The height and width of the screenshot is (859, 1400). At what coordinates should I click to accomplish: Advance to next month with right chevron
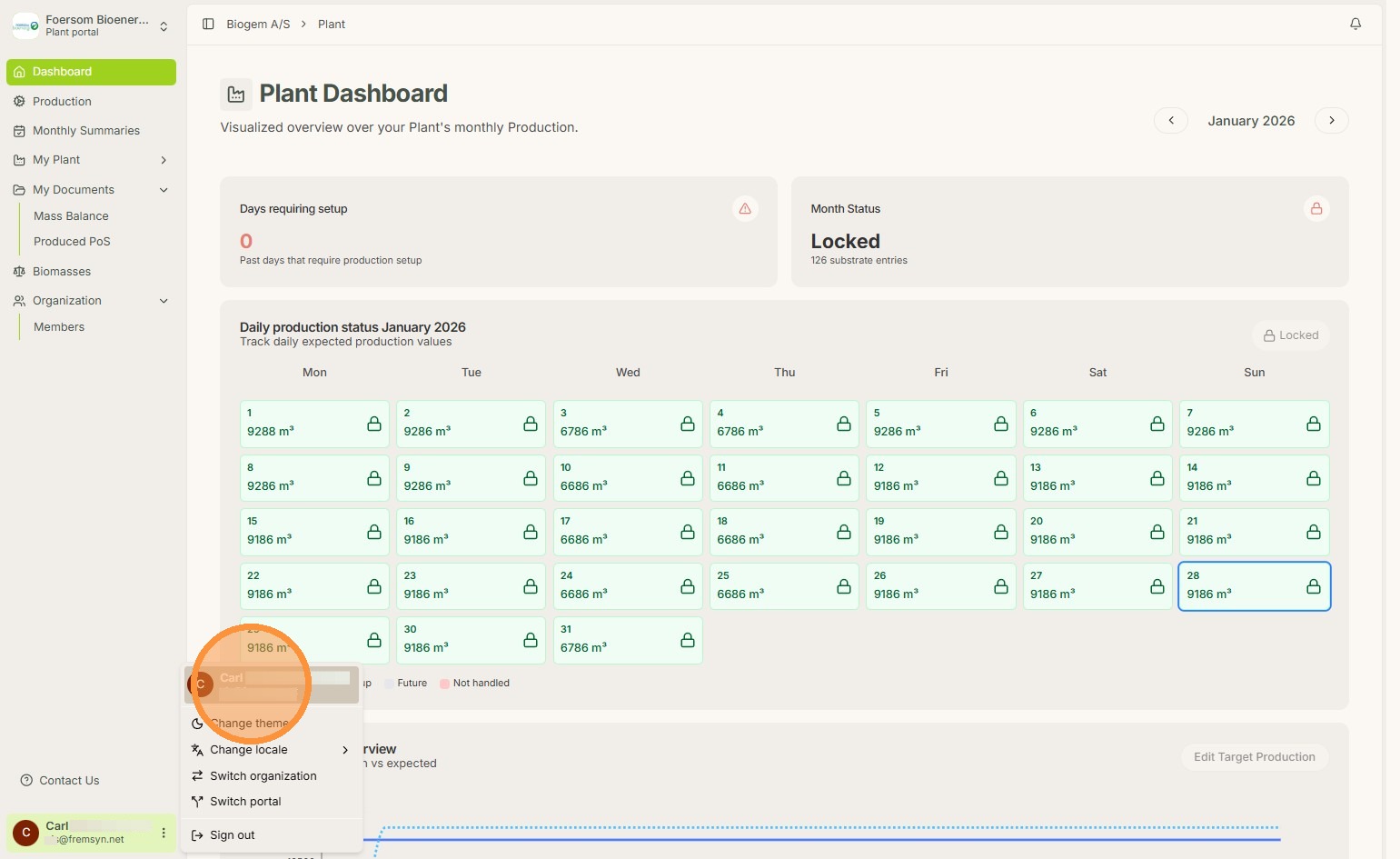pyautogui.click(x=1331, y=121)
